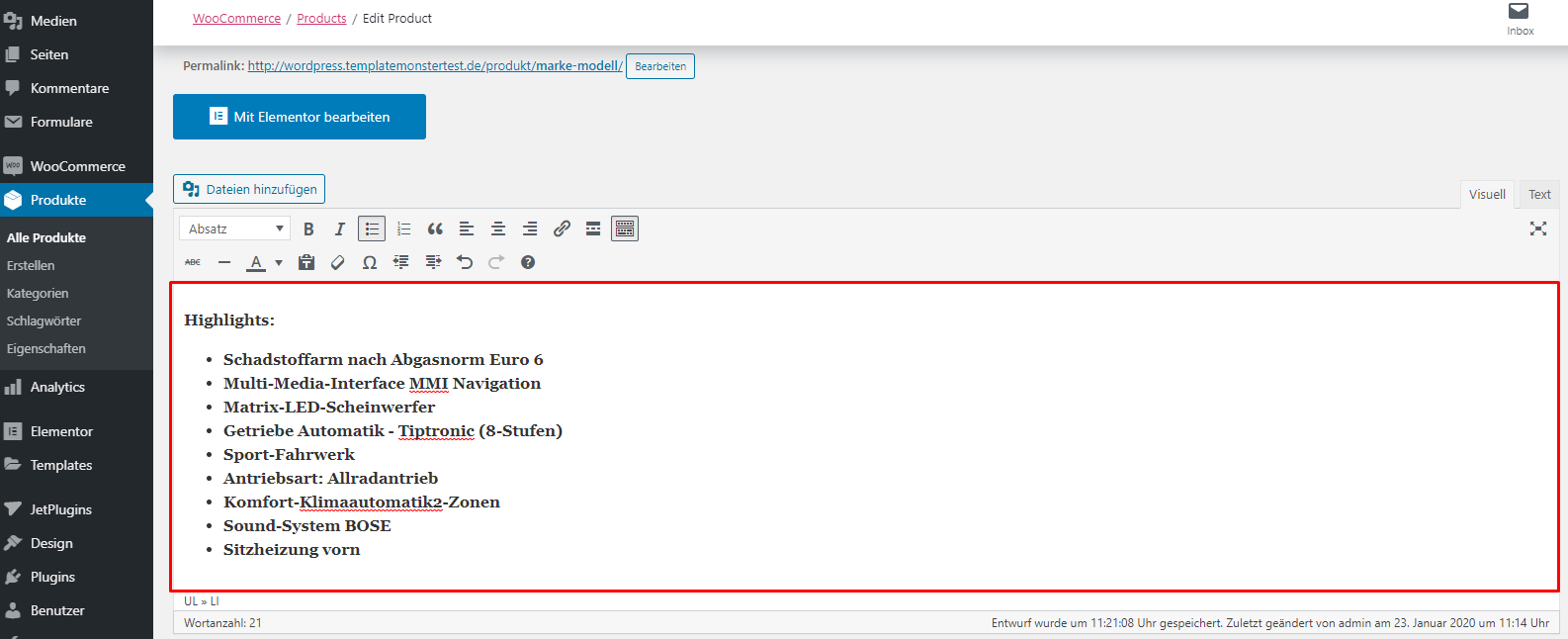Open the text color picker arrow
Image resolution: width=1568 pixels, height=639 pixels.
point(279,262)
